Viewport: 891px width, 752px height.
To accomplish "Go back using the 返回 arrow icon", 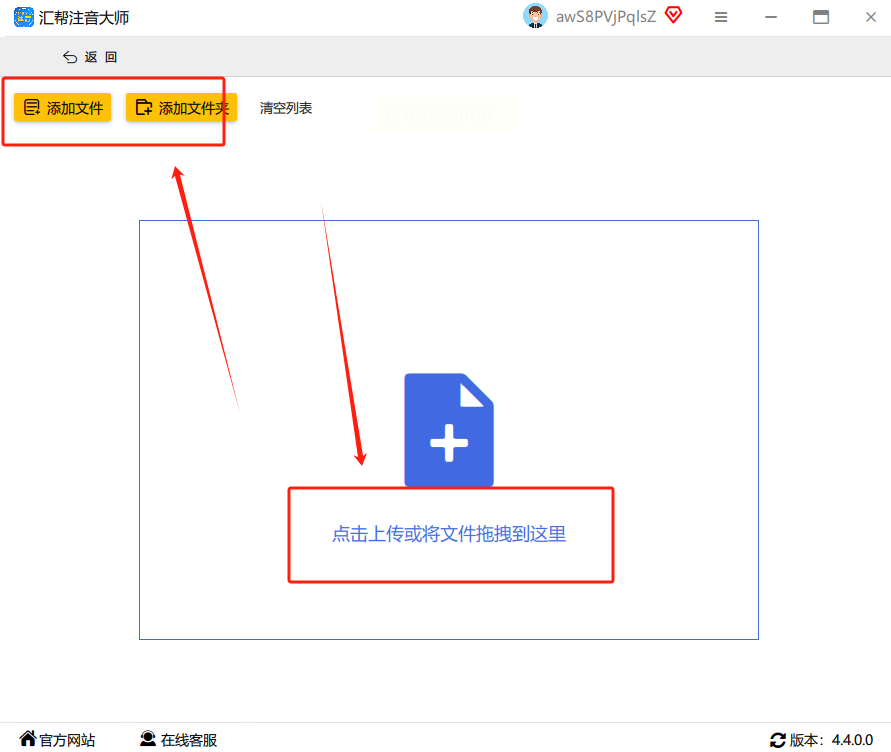I will coord(70,57).
